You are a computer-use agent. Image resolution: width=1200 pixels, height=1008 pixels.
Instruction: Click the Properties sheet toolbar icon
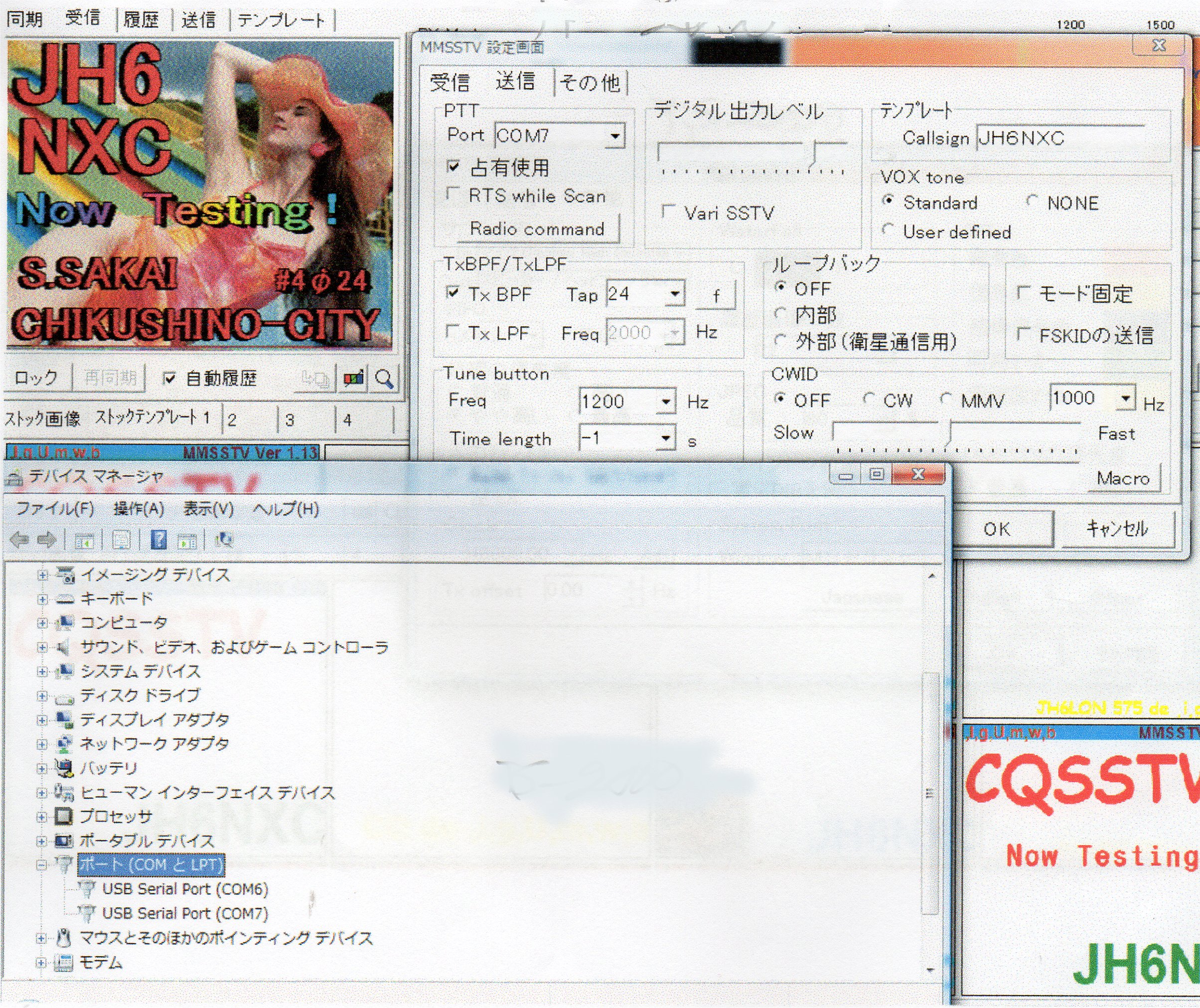(x=121, y=540)
